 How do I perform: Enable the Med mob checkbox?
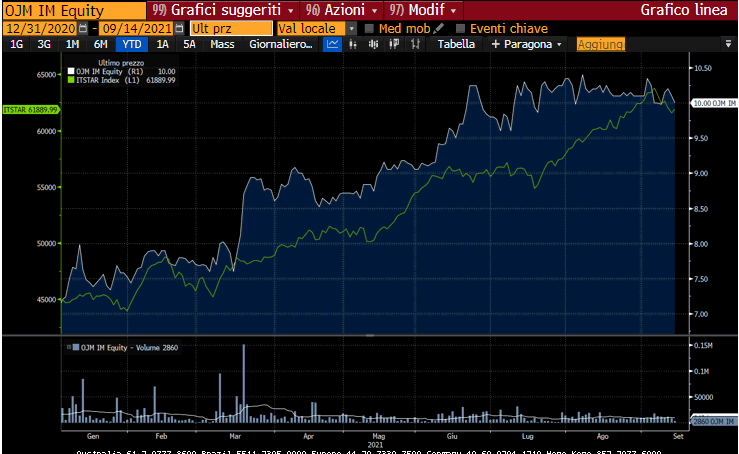pos(369,29)
